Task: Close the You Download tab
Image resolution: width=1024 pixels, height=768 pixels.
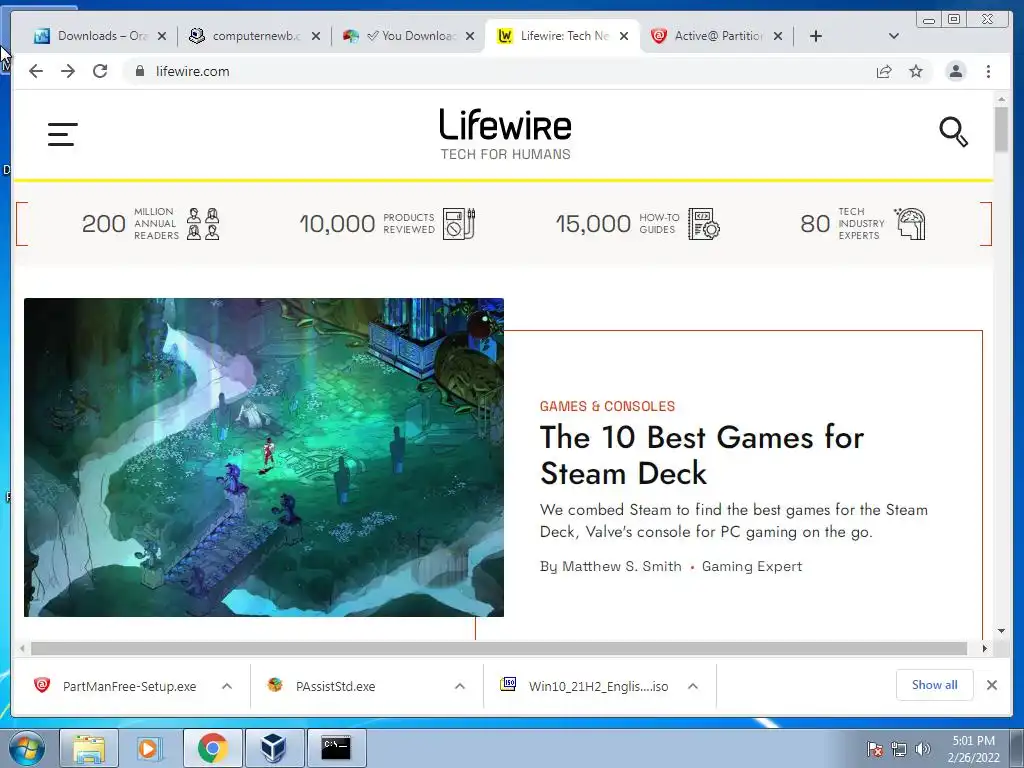Action: point(470,37)
